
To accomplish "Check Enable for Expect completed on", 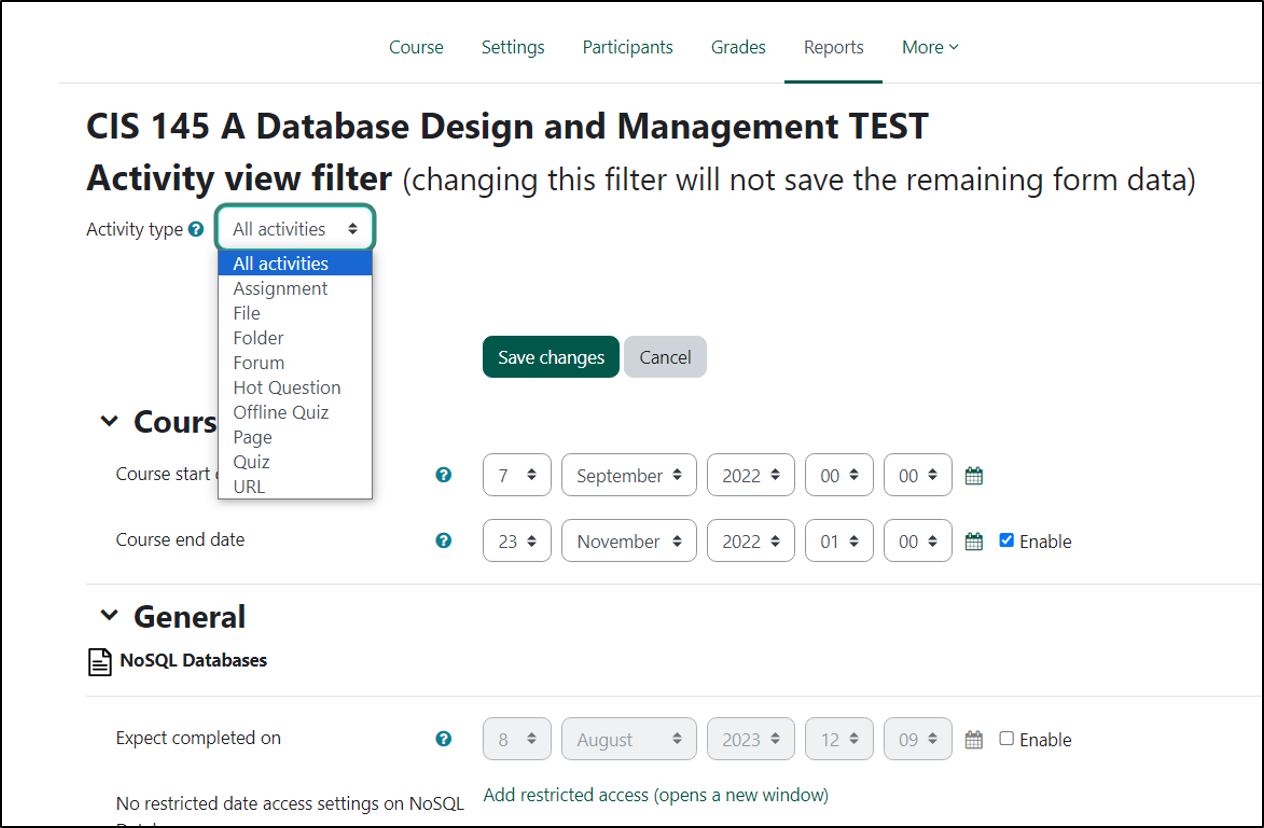I will [1007, 739].
